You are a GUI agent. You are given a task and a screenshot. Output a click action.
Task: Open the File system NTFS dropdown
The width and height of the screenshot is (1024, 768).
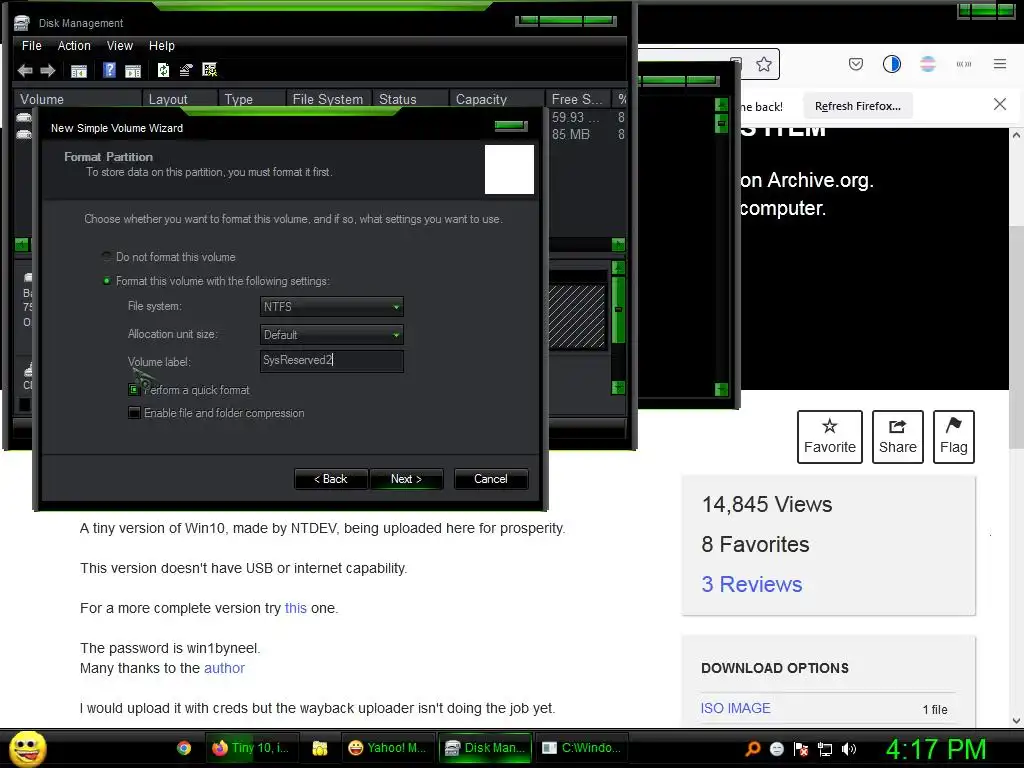coord(332,306)
